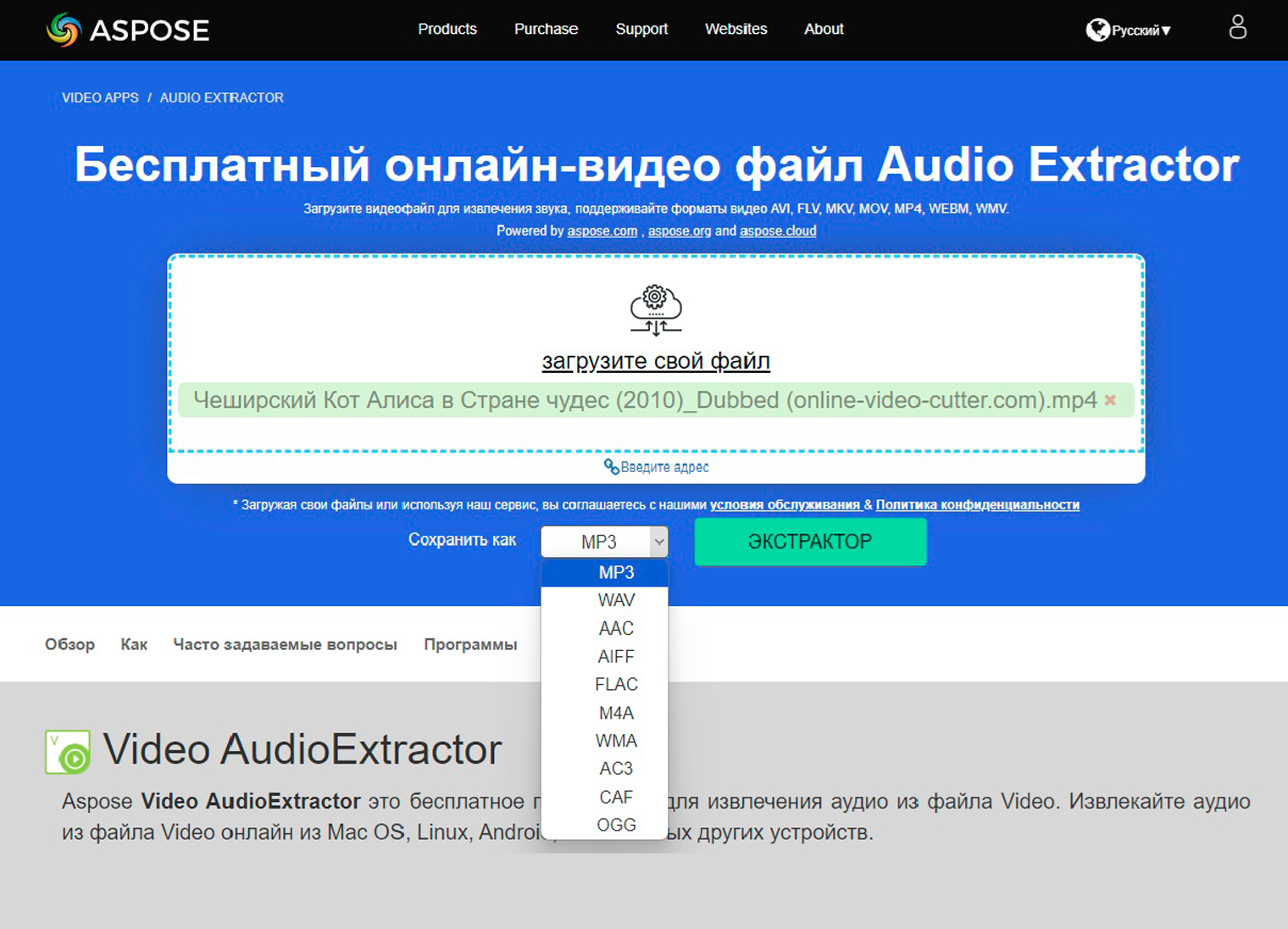The height and width of the screenshot is (929, 1288).
Task: Click the Aspose logo in header
Action: point(128,30)
